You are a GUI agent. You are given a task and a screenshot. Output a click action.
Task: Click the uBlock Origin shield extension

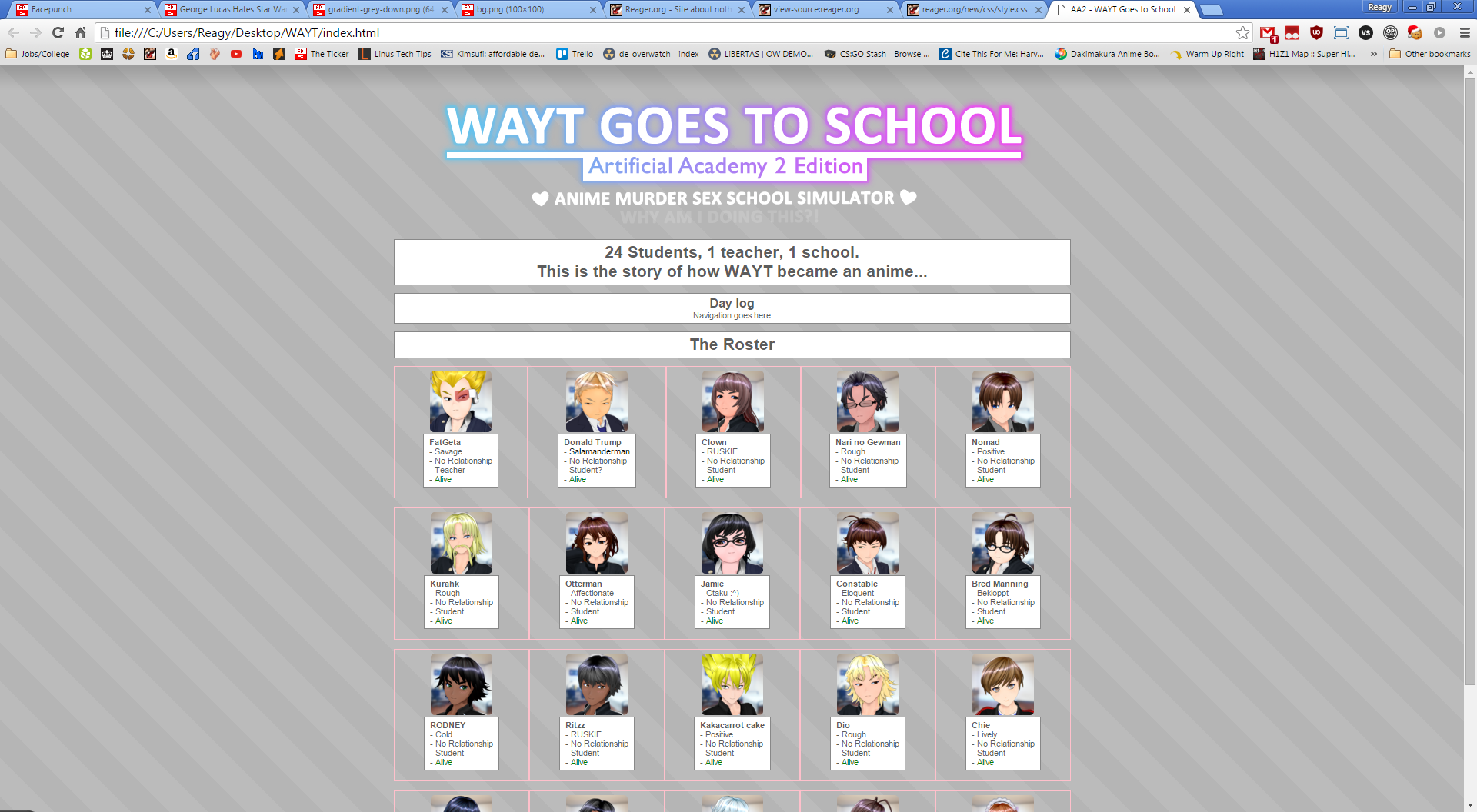[1316, 32]
